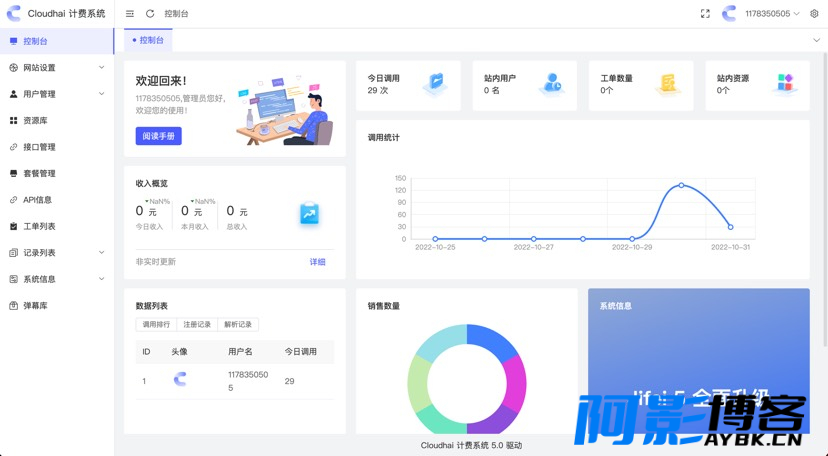Switch to the 解析记录 tab
This screenshot has width=828, height=456.
238,325
